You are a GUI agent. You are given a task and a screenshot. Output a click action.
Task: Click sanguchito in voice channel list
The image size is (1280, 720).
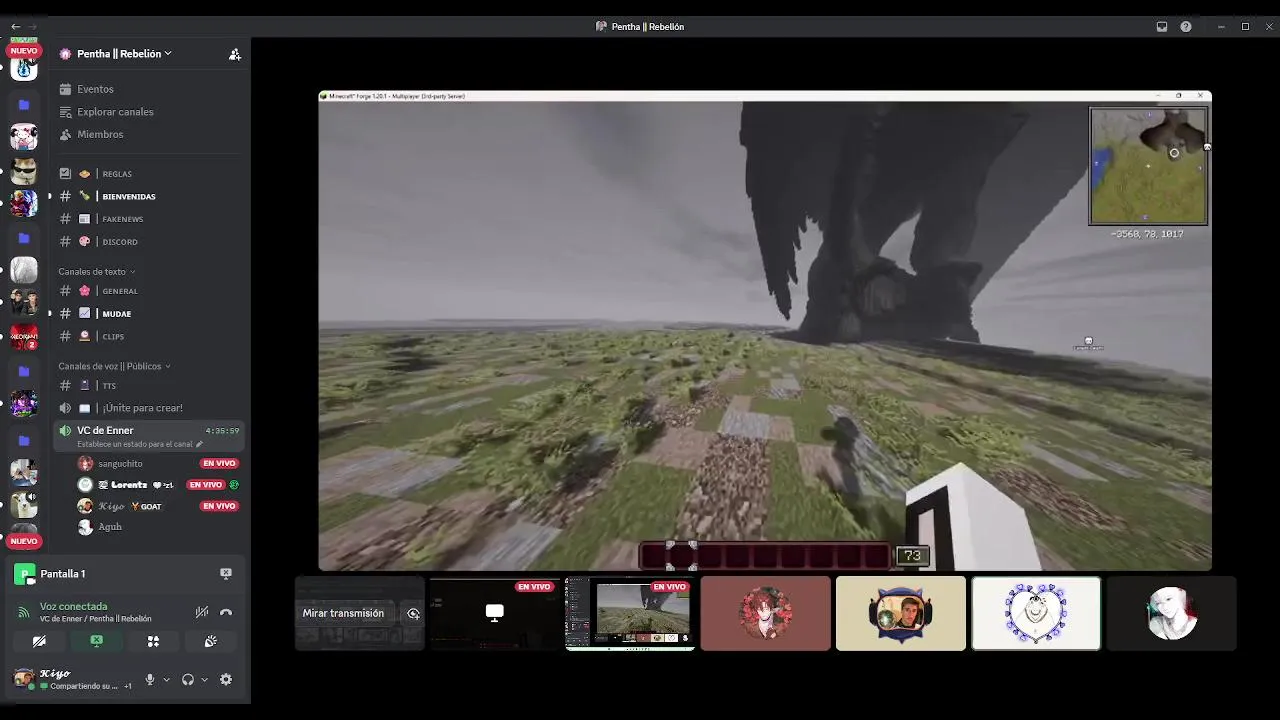pos(120,464)
